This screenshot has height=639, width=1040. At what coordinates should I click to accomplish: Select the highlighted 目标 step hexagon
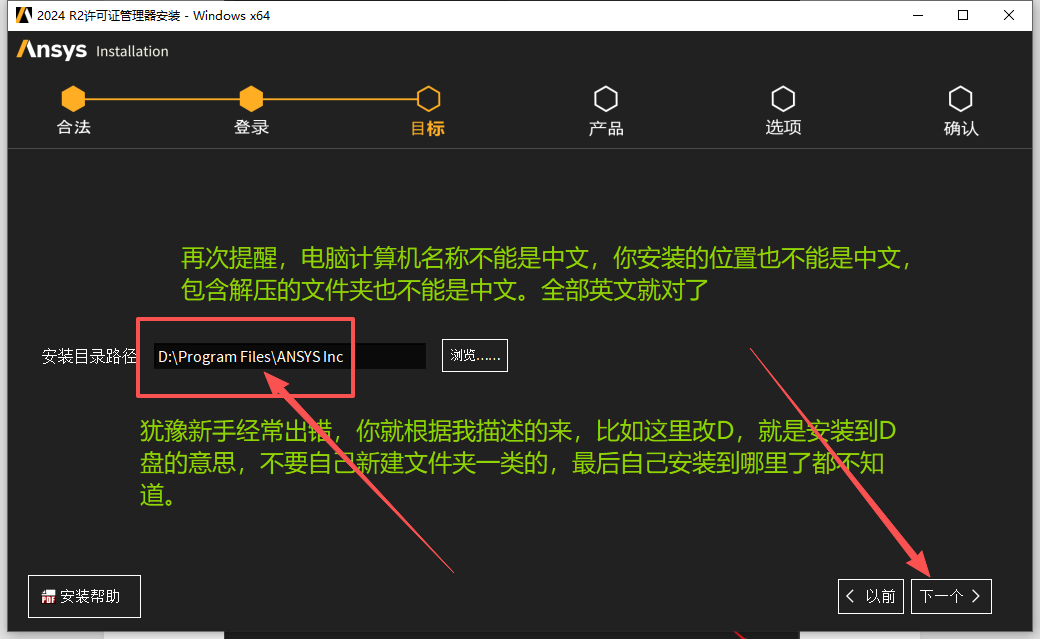coord(428,98)
